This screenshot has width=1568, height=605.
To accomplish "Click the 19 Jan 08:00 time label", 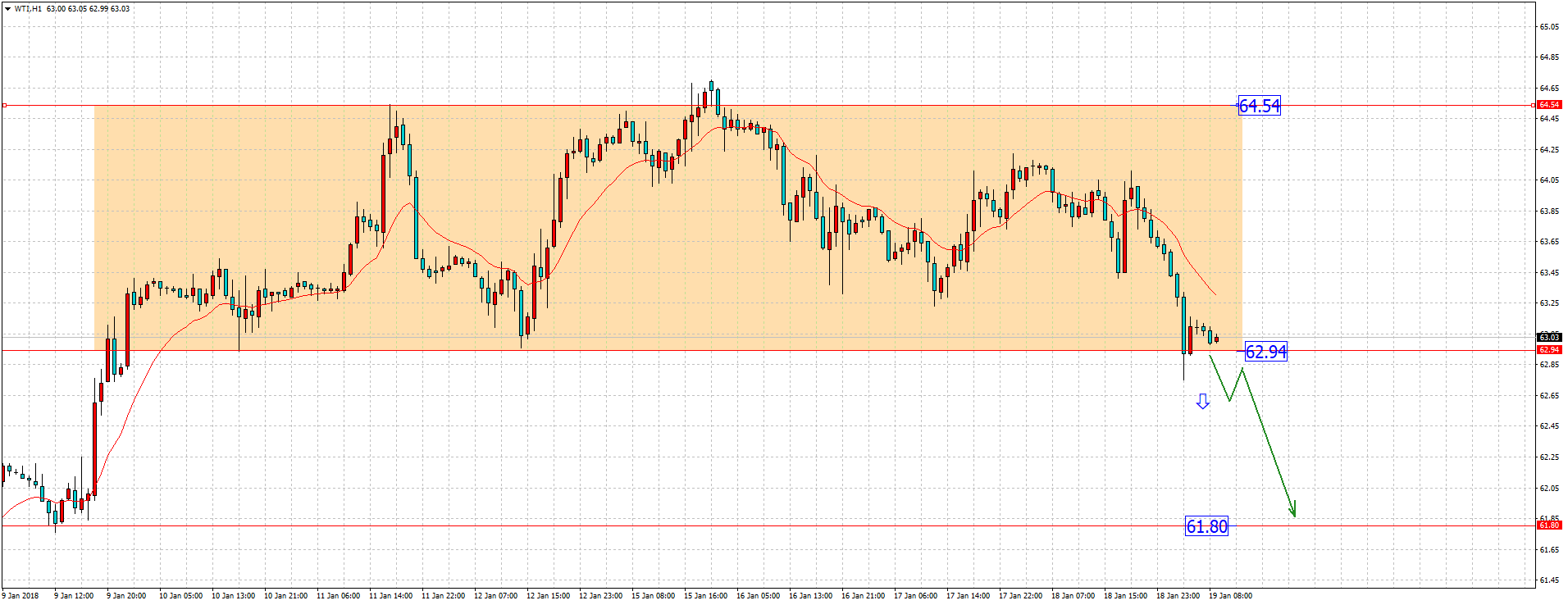I will pos(1230,596).
